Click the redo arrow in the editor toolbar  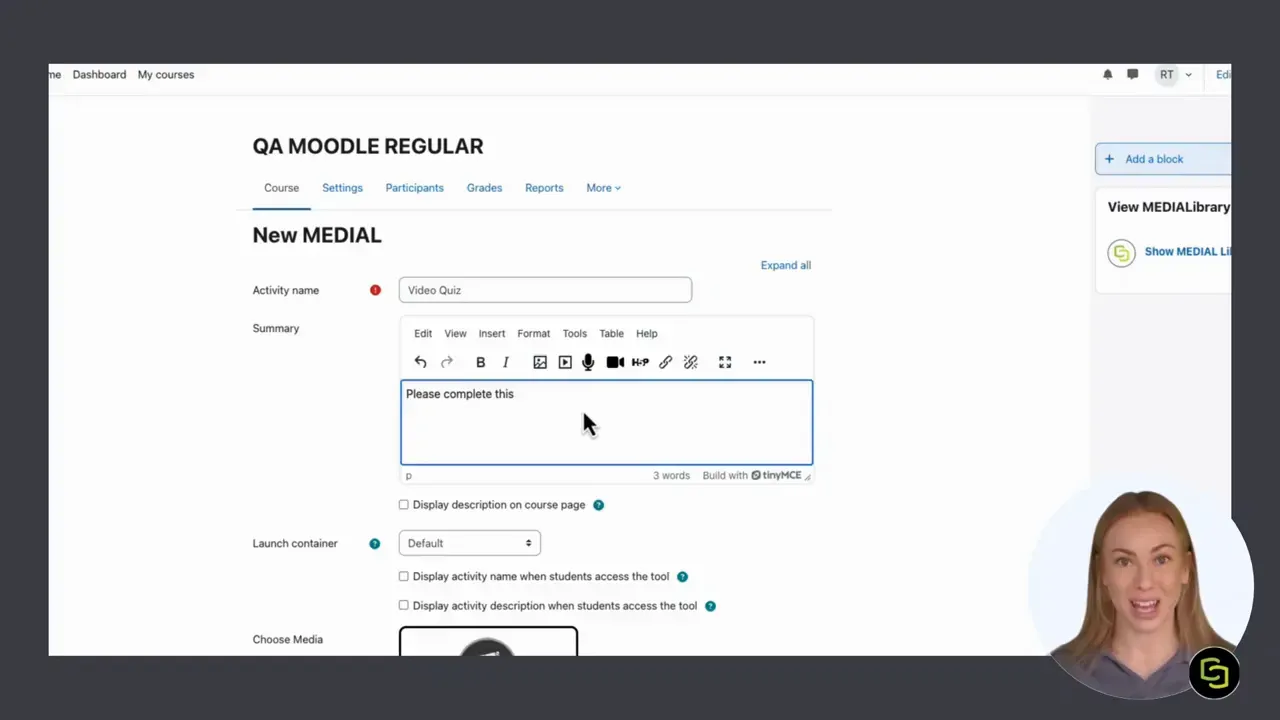(447, 362)
